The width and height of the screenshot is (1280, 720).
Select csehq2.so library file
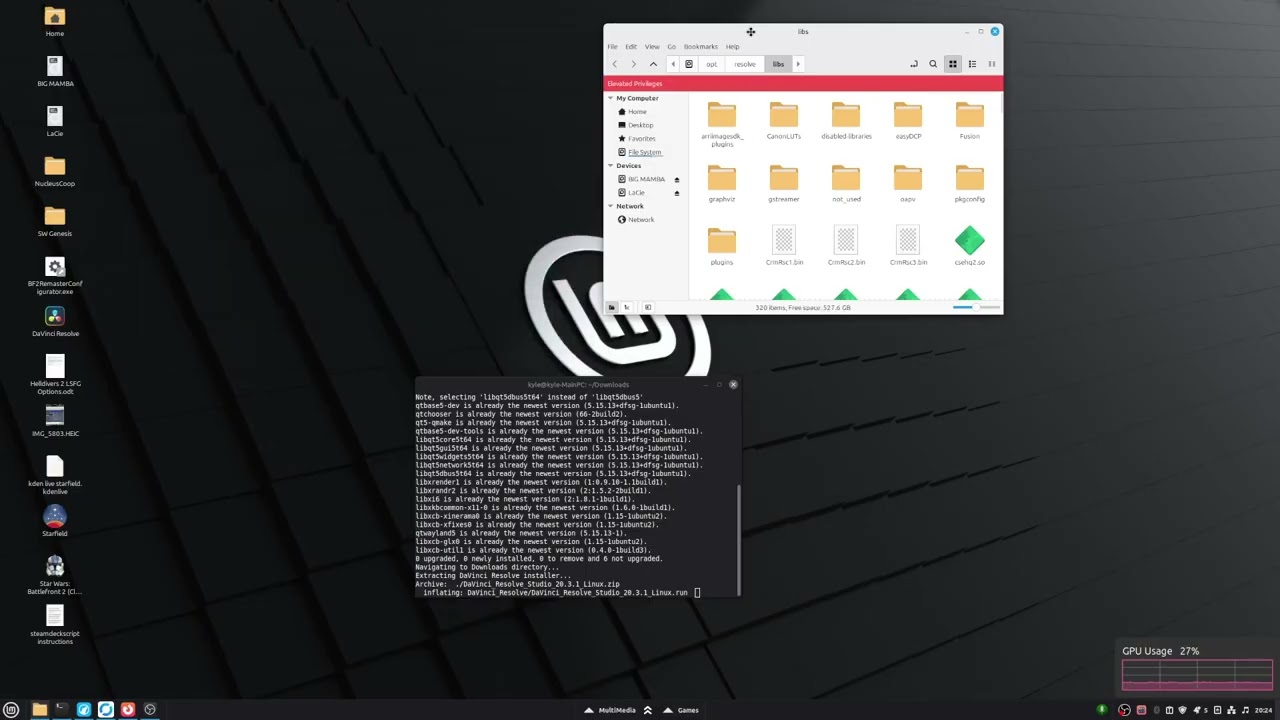tap(970, 247)
